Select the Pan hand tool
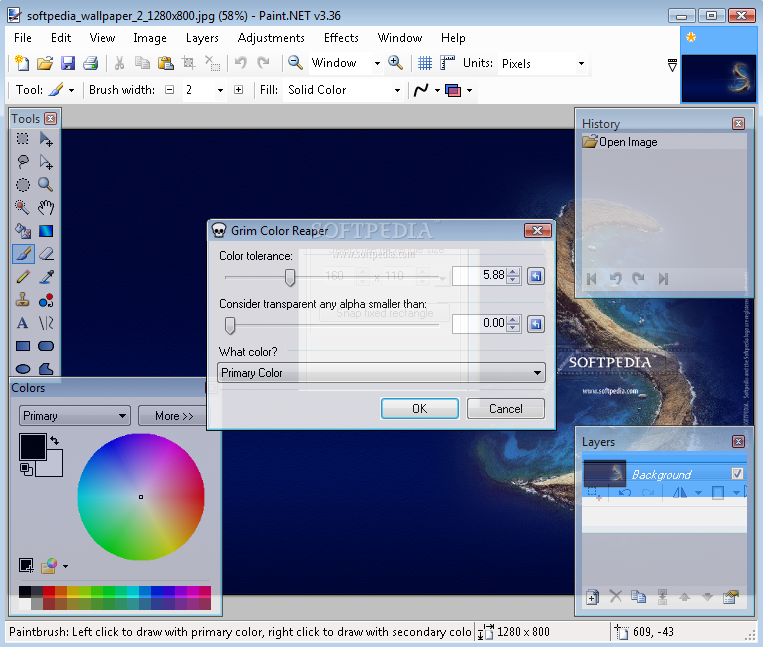Screen dimensions: 763x647 [x=46, y=208]
